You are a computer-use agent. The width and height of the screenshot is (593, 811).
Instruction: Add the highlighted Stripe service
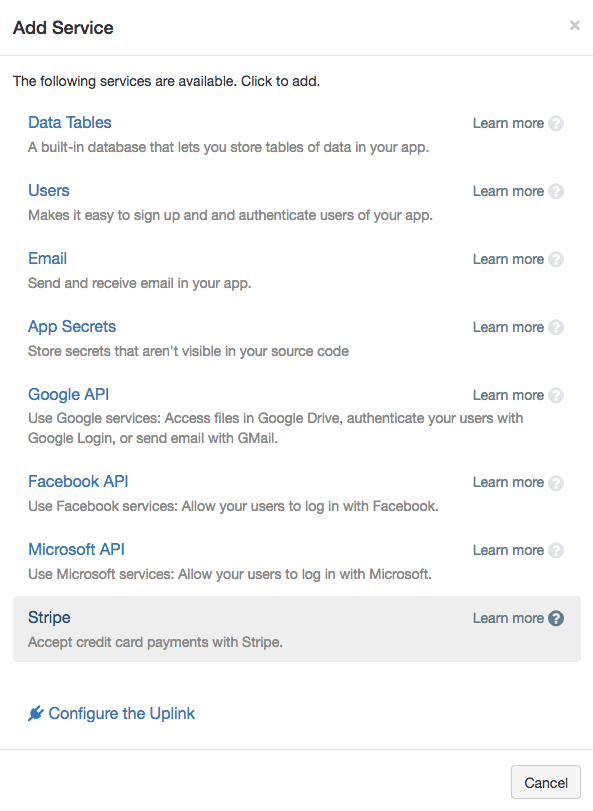297,629
